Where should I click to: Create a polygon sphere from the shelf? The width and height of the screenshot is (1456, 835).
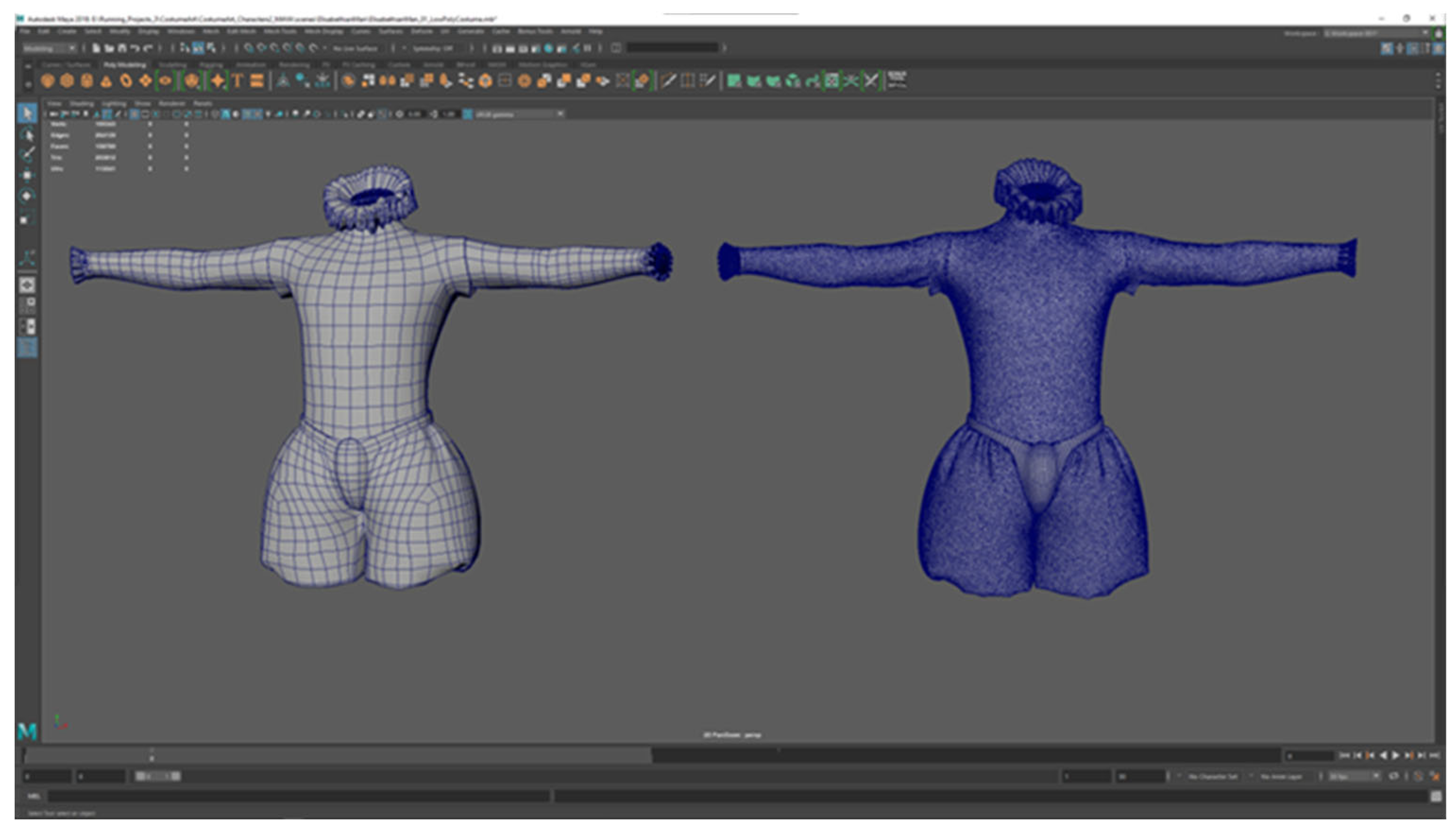(48, 81)
